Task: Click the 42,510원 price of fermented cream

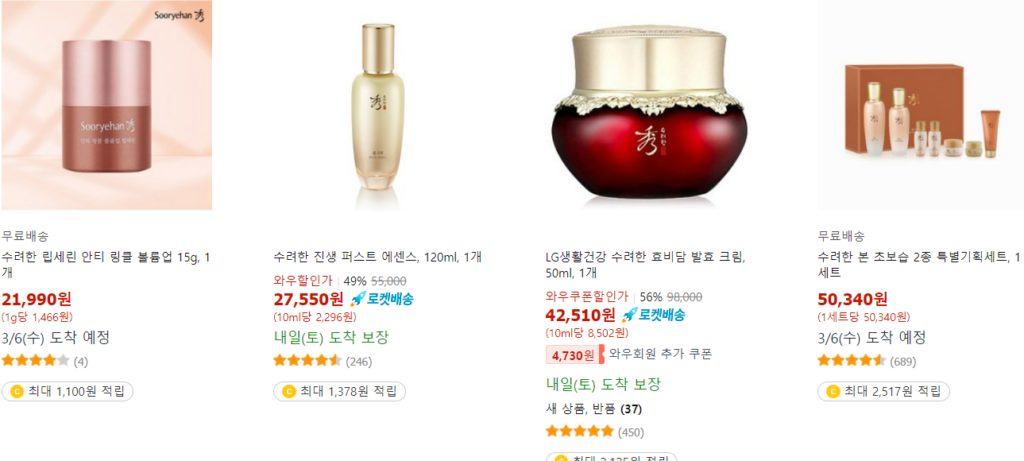Action: coord(581,315)
